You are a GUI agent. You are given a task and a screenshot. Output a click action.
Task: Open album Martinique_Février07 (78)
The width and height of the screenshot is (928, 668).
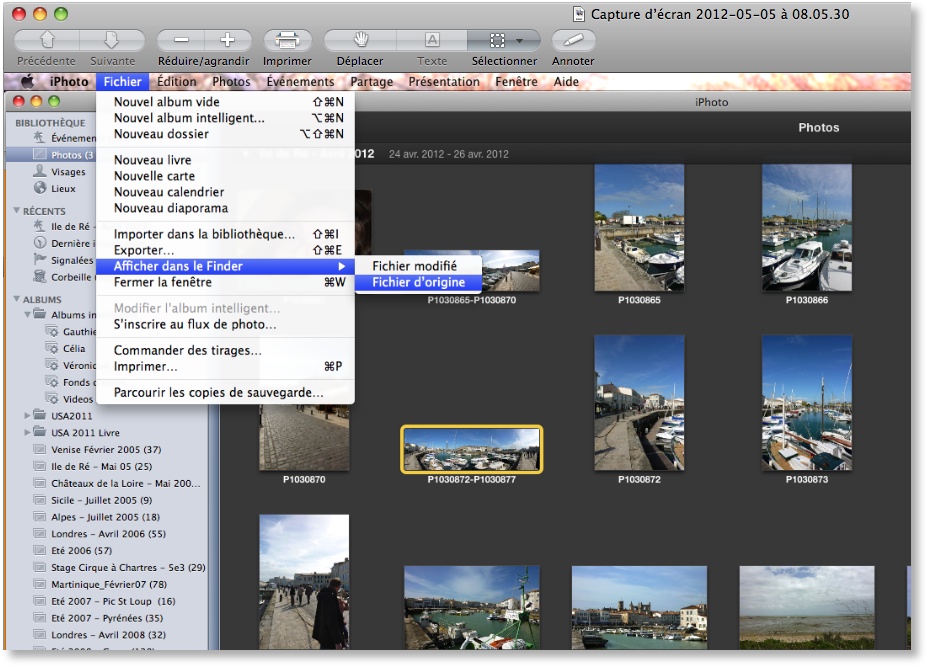[x=109, y=584]
